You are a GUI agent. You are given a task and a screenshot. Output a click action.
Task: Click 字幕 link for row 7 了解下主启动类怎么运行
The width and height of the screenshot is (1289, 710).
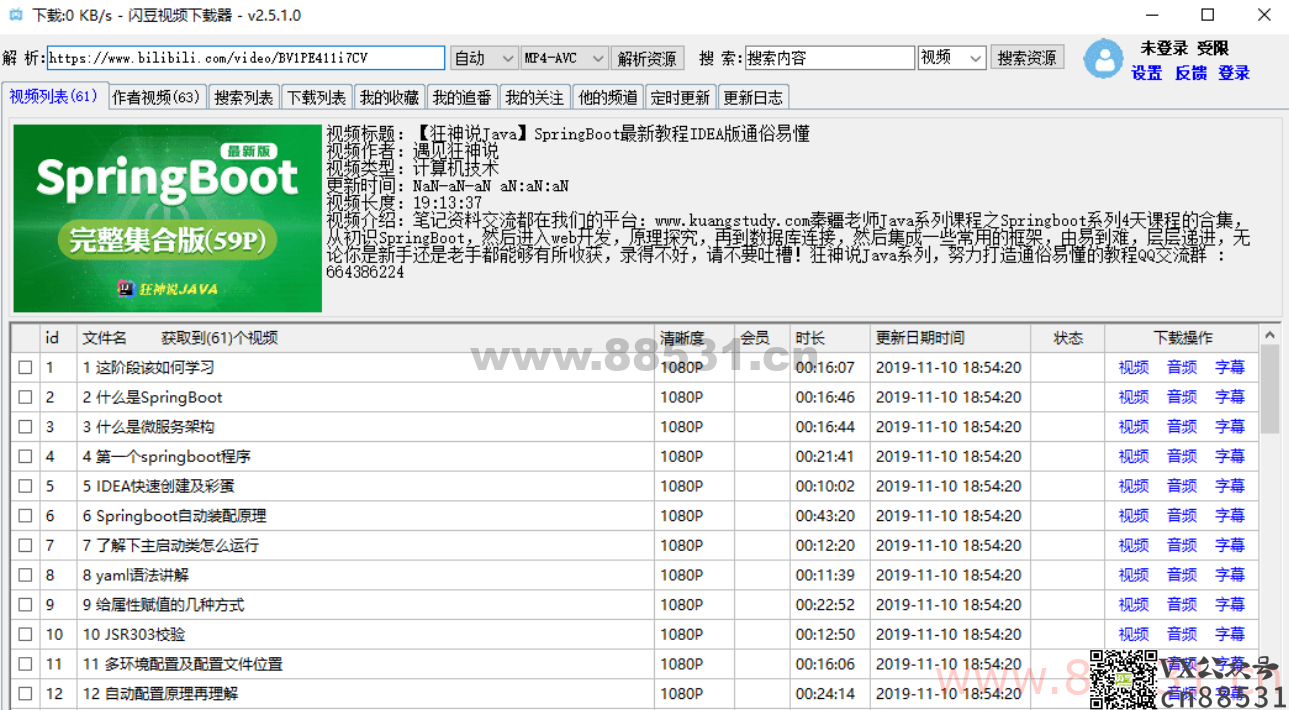tap(1230, 546)
